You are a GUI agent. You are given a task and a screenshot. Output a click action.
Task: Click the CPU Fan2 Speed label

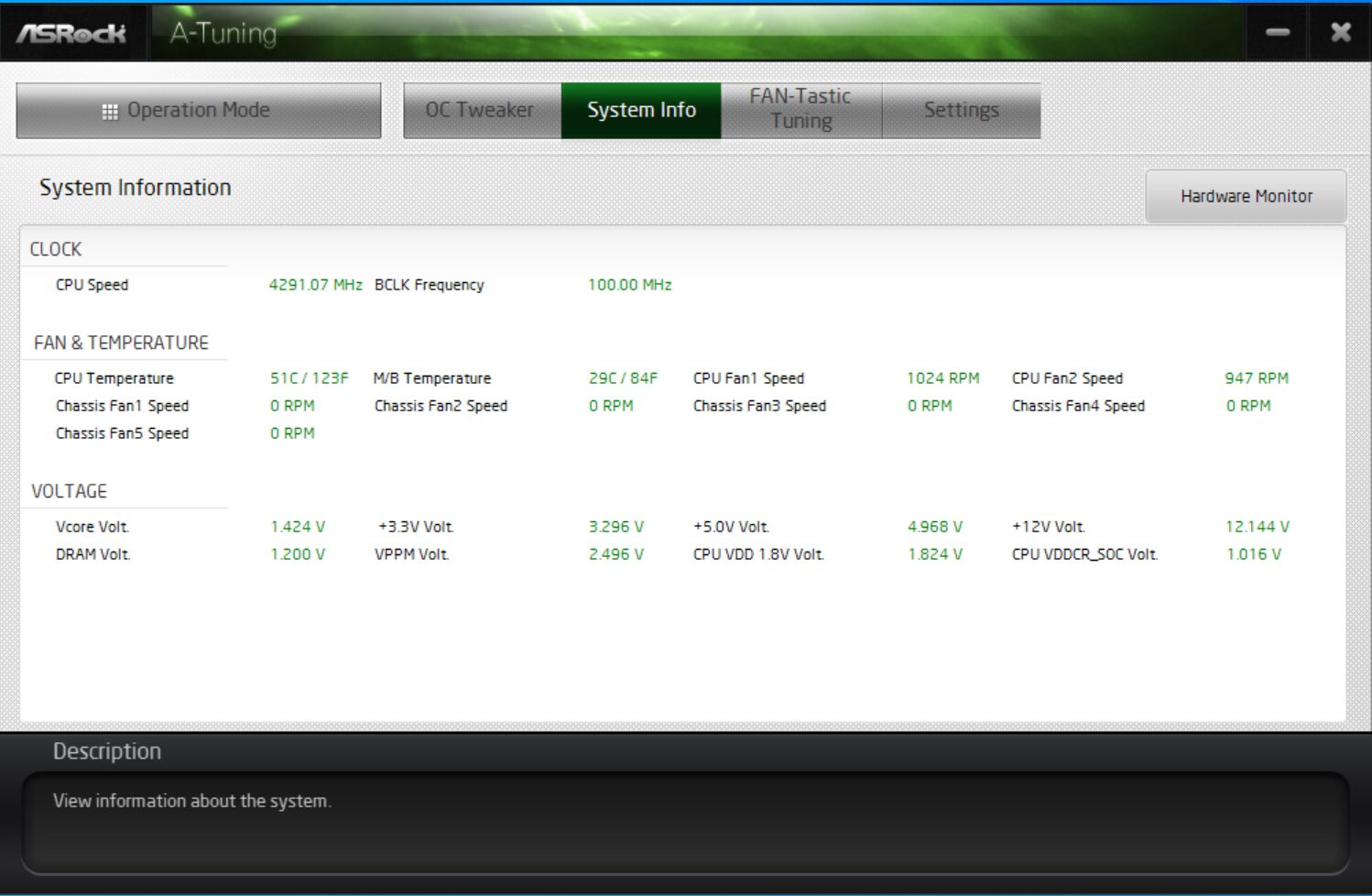tap(1067, 378)
